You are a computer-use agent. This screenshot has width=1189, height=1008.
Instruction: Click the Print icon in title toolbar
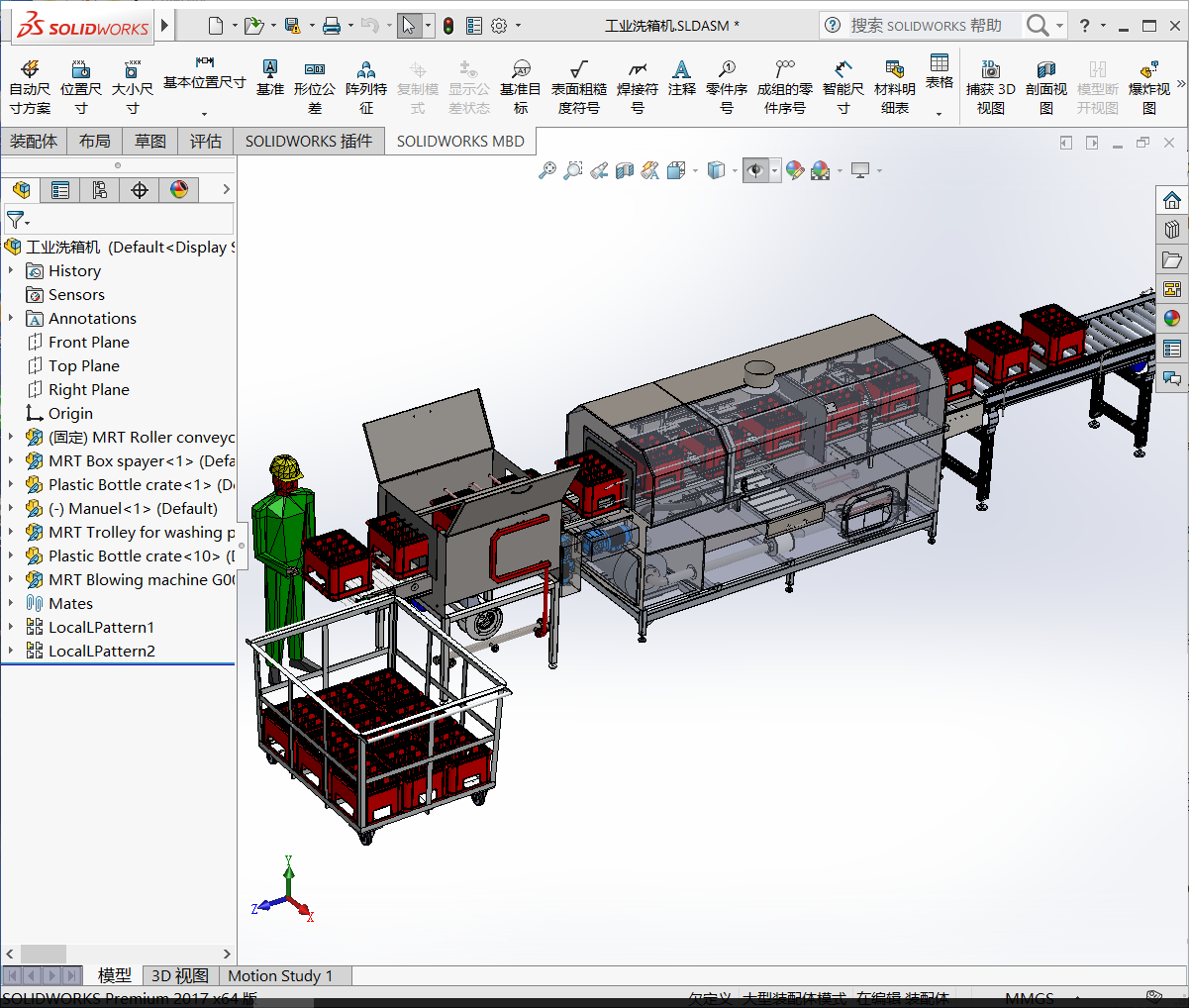(x=332, y=26)
